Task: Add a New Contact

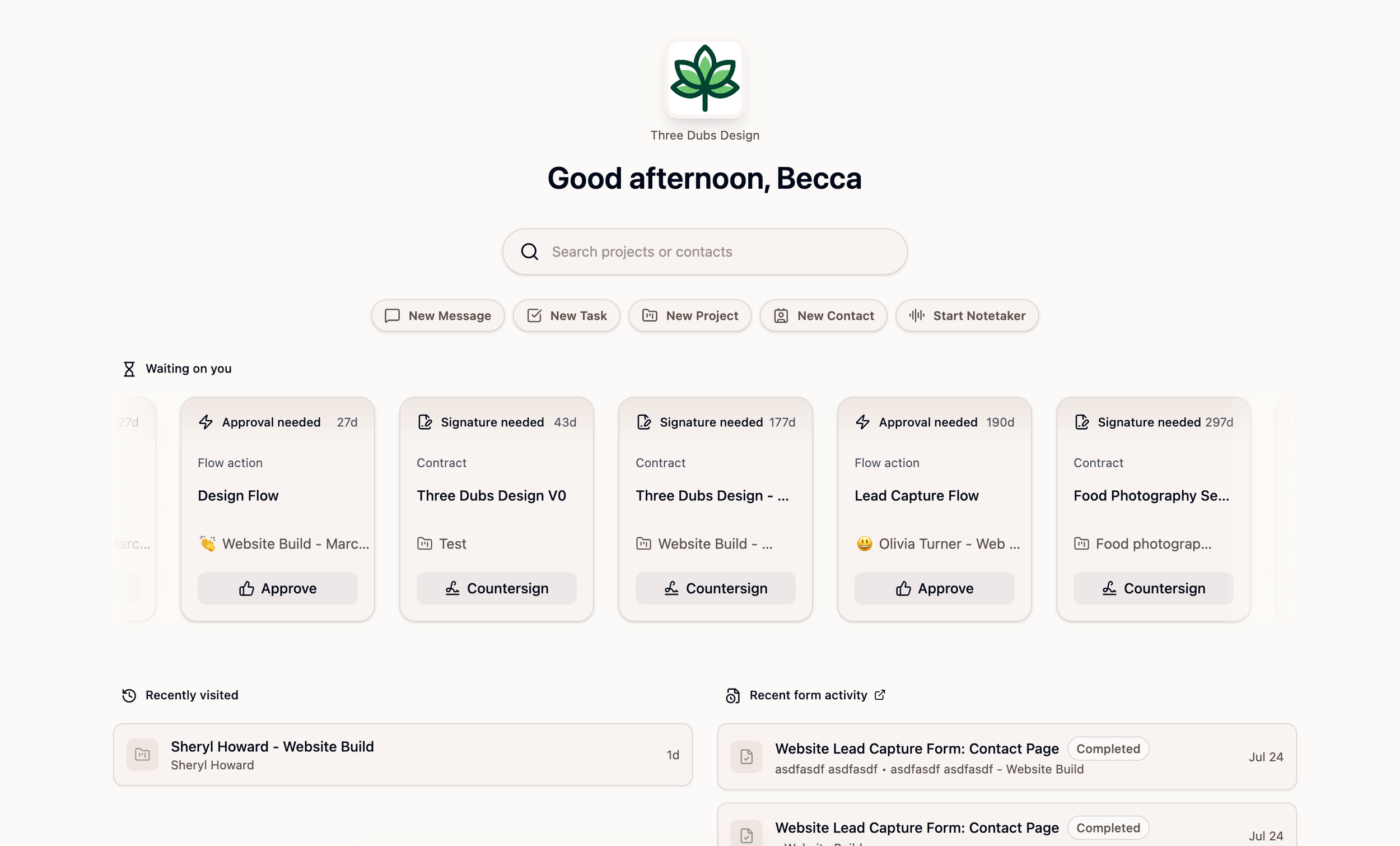Action: pyautogui.click(x=823, y=315)
